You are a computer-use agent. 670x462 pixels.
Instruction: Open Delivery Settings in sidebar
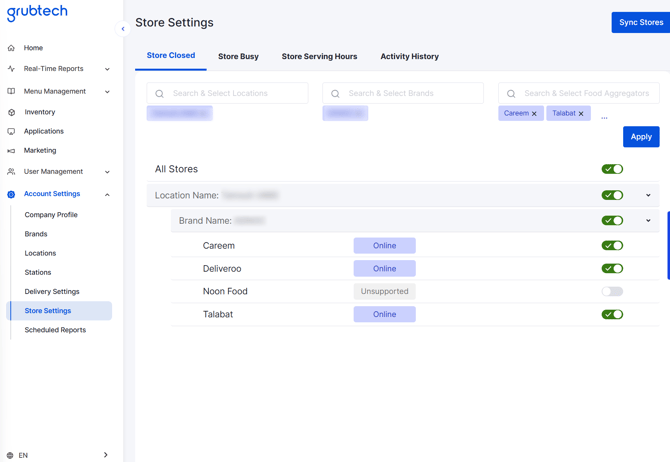[52, 292]
